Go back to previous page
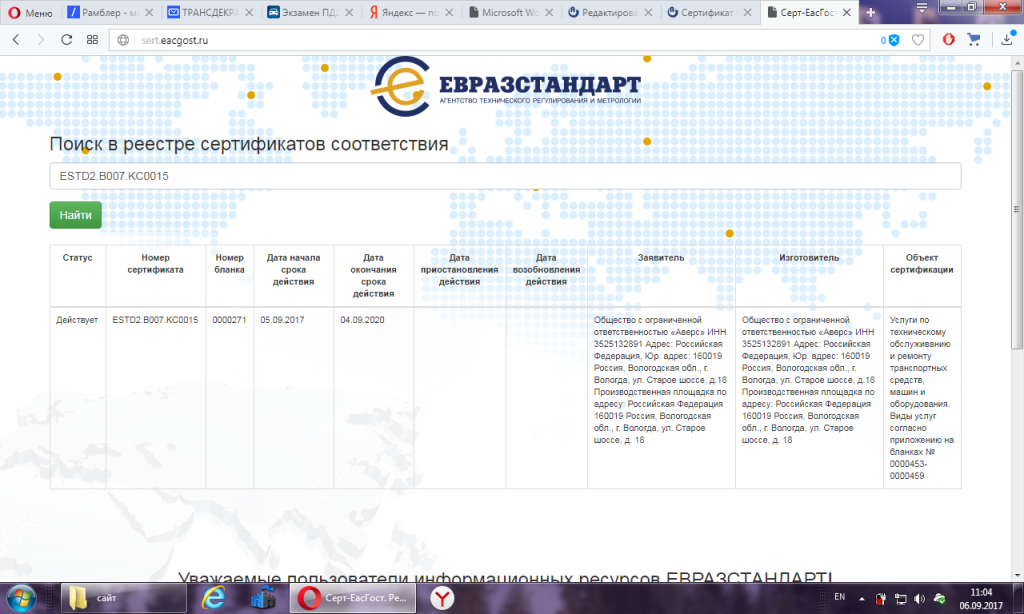 [x=16, y=40]
